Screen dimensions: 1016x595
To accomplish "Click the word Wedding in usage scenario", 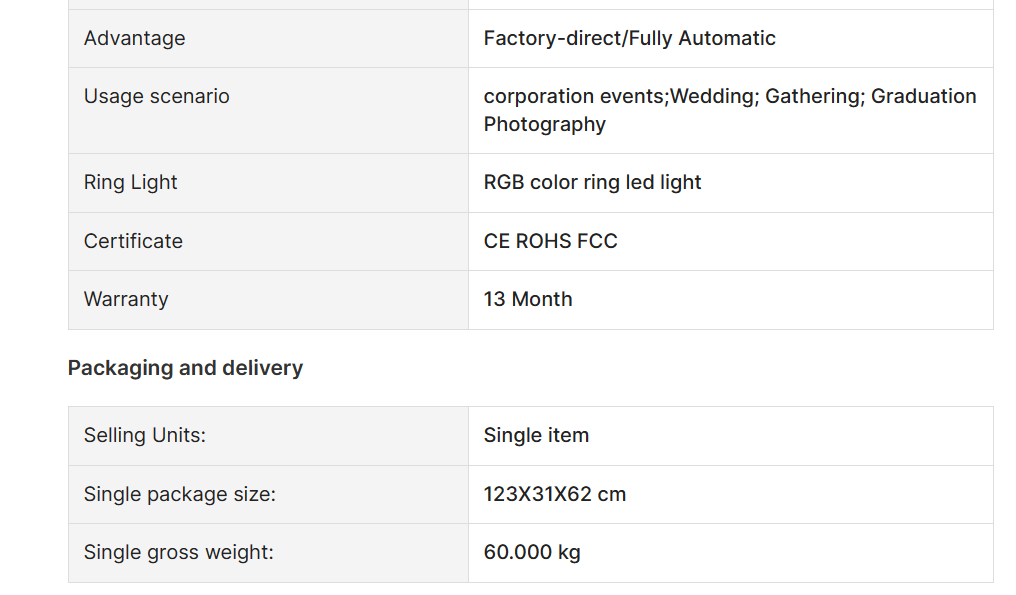I will pyautogui.click(x=713, y=97).
